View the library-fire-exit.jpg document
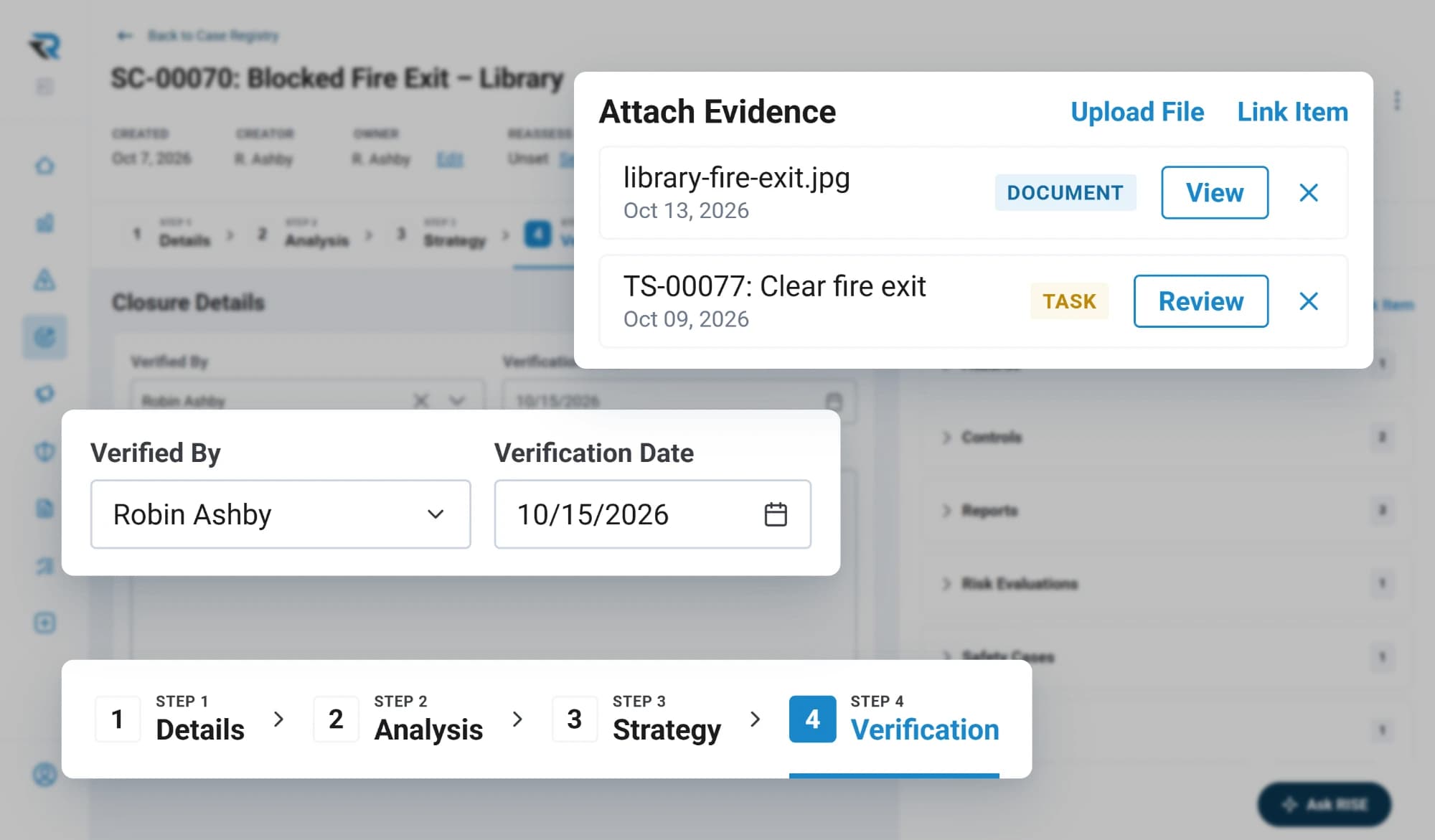1435x840 pixels. click(1214, 192)
